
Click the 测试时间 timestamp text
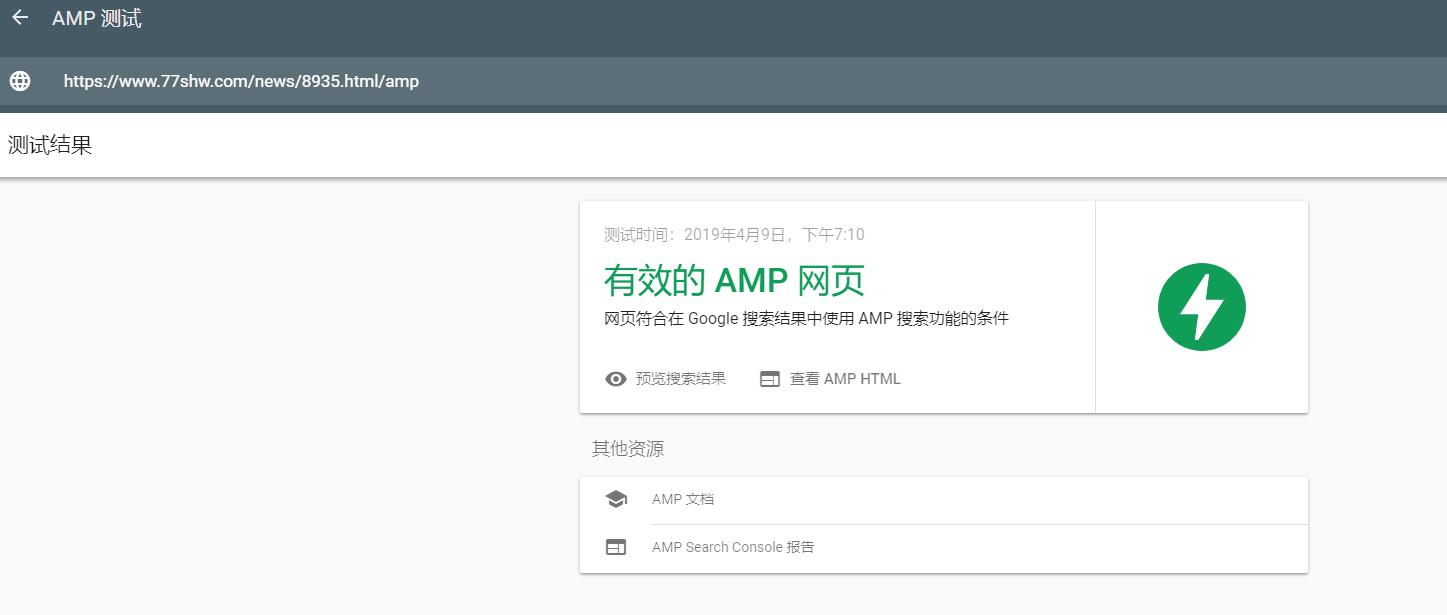pos(734,235)
